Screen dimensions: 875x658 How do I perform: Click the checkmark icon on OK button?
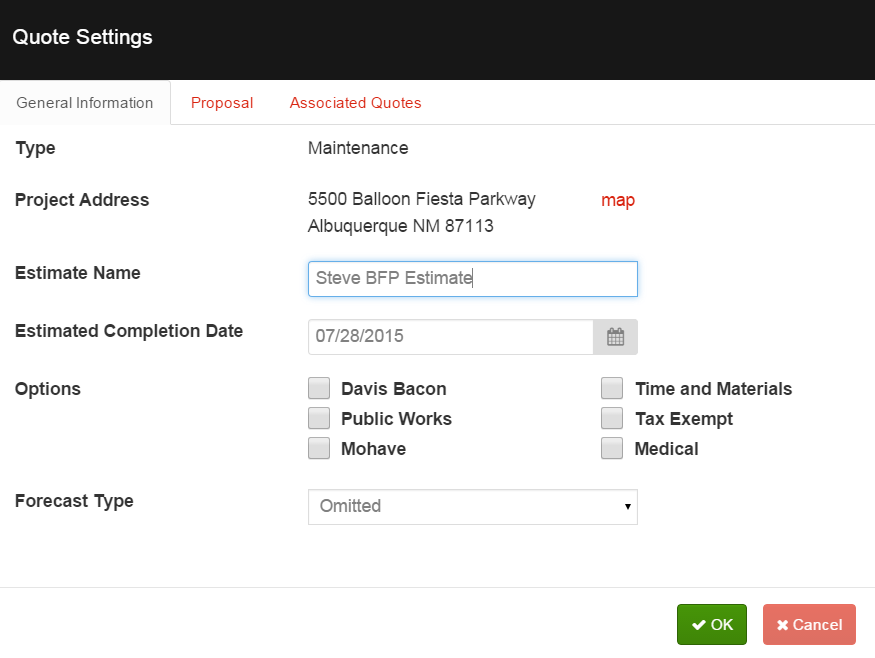pyautogui.click(x=699, y=625)
